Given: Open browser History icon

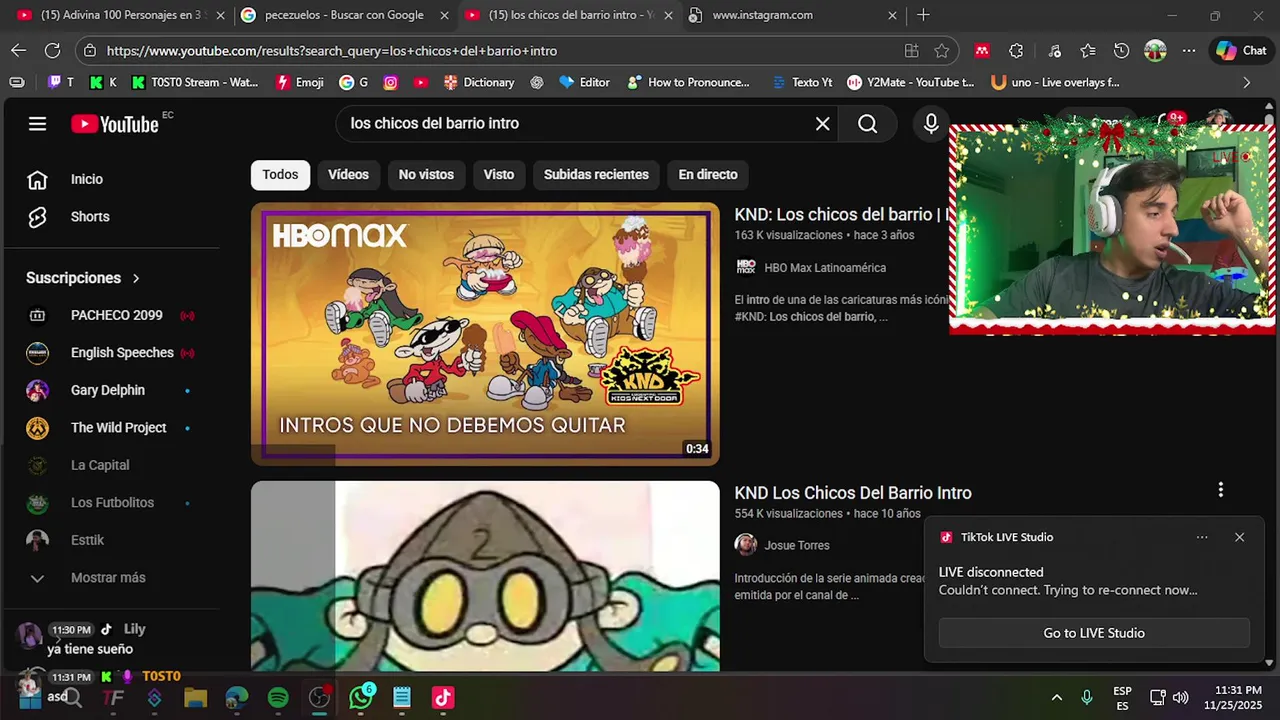Looking at the screenshot, I should pyautogui.click(x=1121, y=51).
